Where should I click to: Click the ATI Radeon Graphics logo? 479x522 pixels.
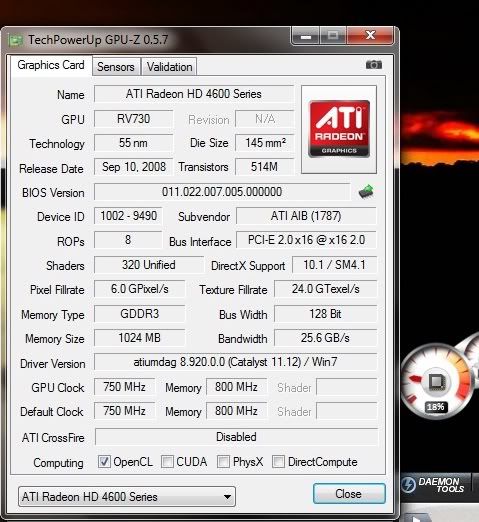click(x=339, y=129)
